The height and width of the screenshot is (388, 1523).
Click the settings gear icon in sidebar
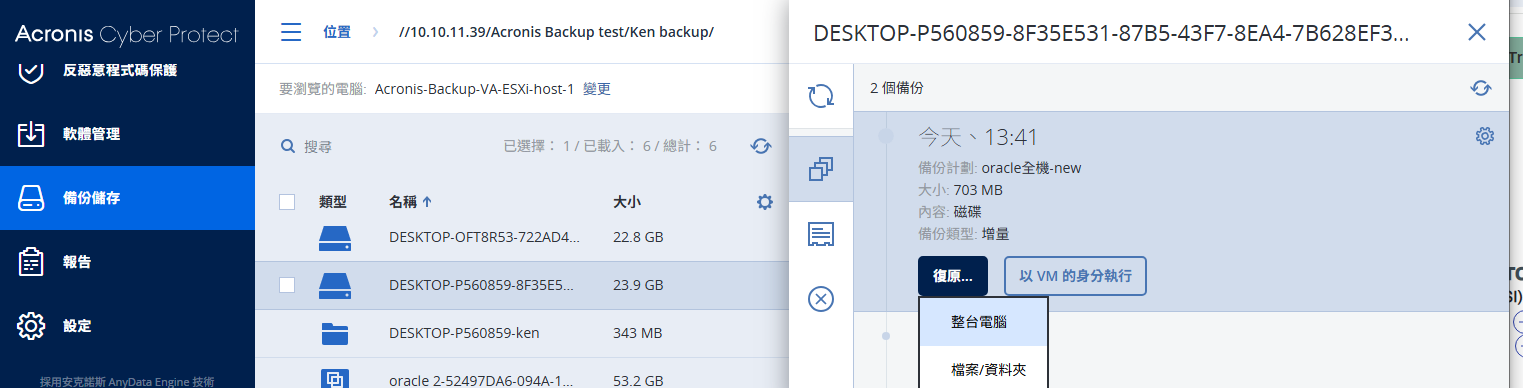(32, 326)
